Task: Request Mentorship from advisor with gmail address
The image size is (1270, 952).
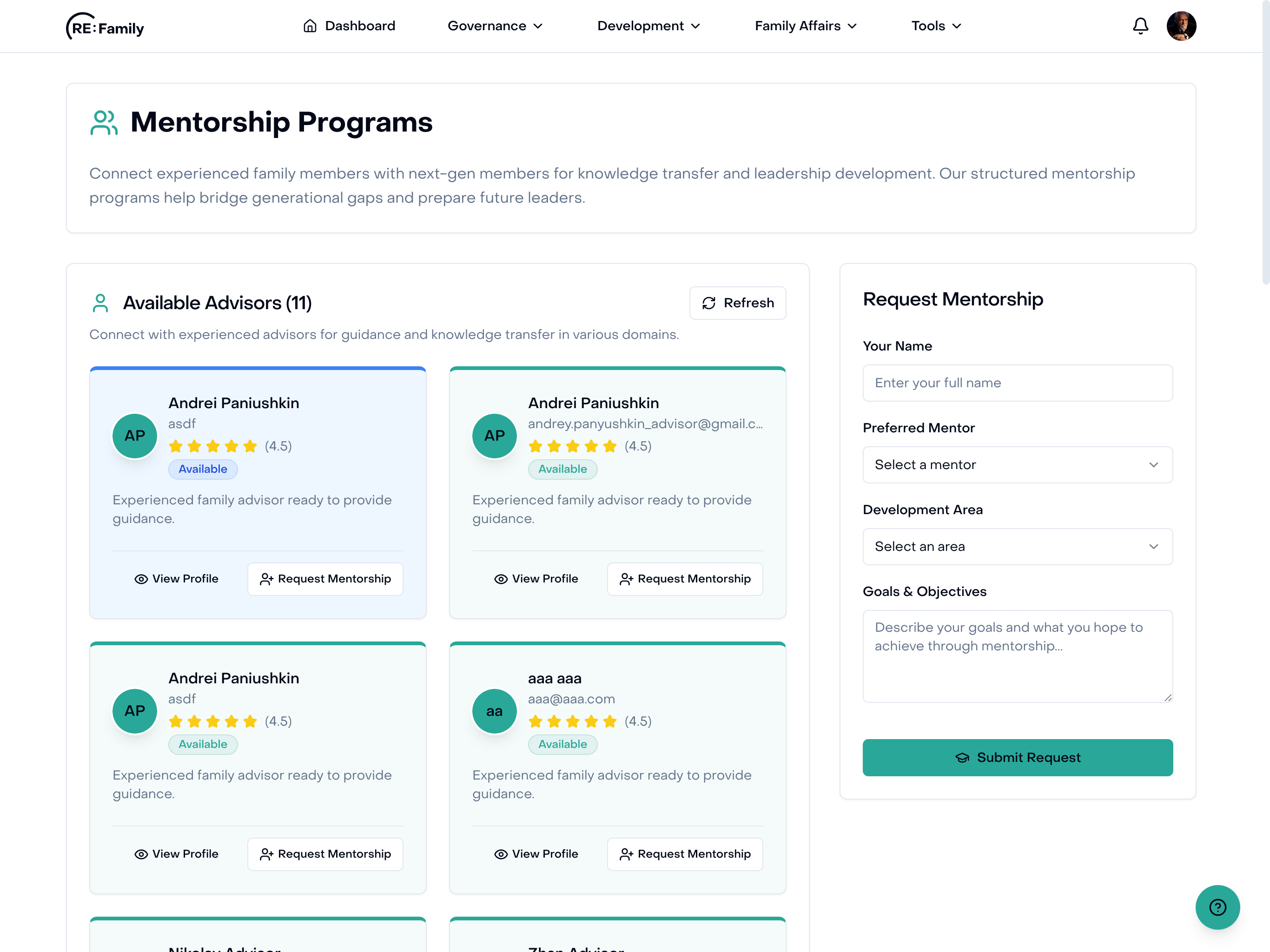Action: [x=685, y=579]
